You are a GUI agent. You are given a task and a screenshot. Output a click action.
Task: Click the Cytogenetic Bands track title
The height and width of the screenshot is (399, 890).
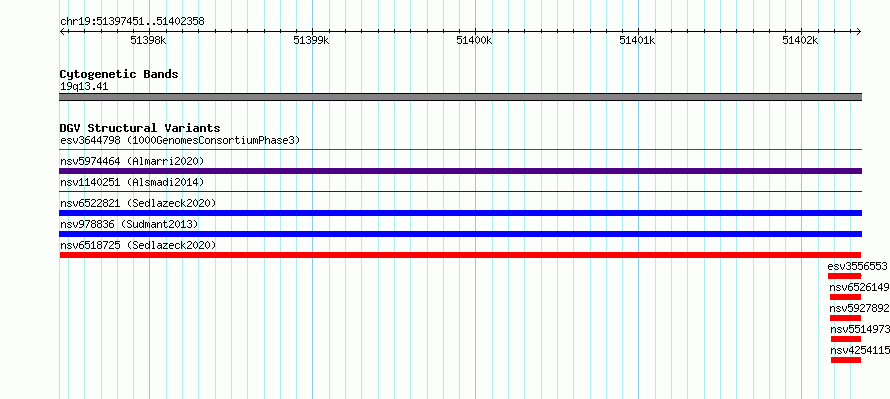pos(119,74)
